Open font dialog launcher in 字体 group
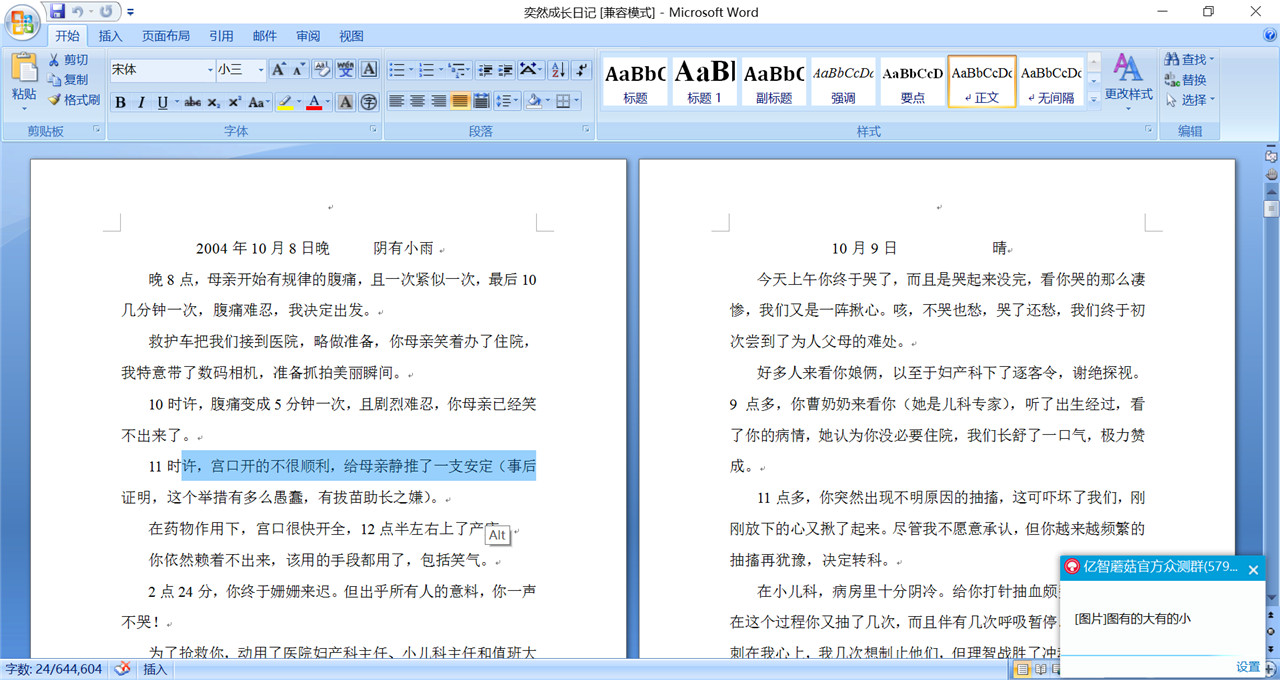 tap(373, 130)
